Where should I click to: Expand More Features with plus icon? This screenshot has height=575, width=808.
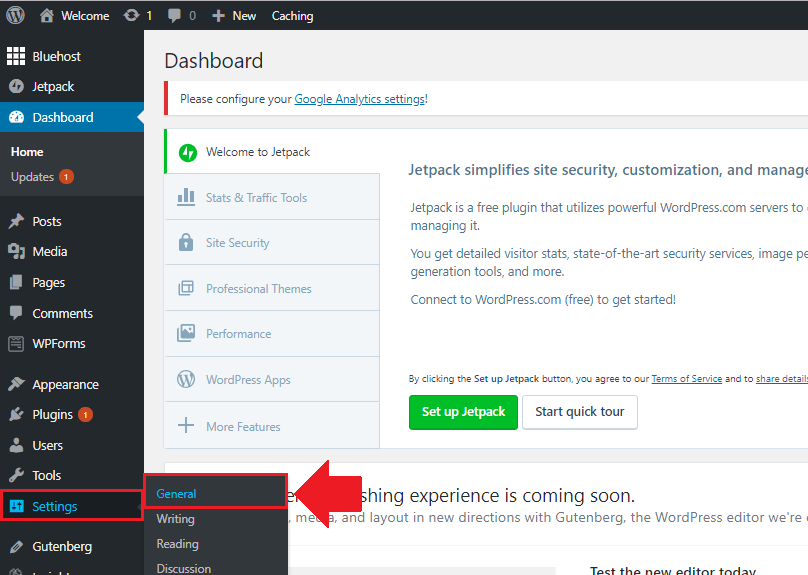pos(186,426)
